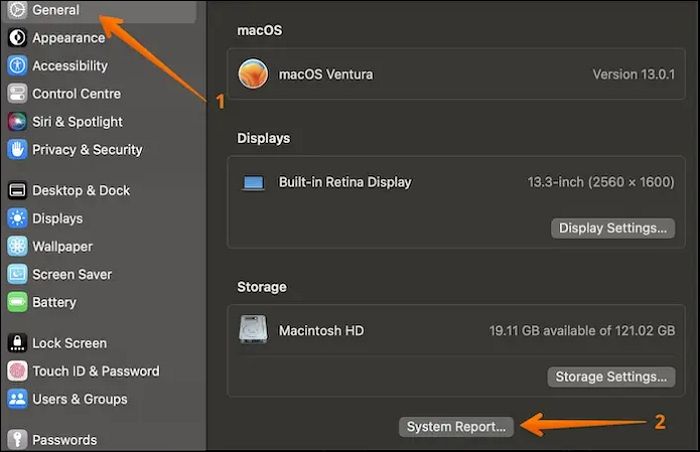Click the System Report button
The width and height of the screenshot is (700, 452).
[456, 426]
